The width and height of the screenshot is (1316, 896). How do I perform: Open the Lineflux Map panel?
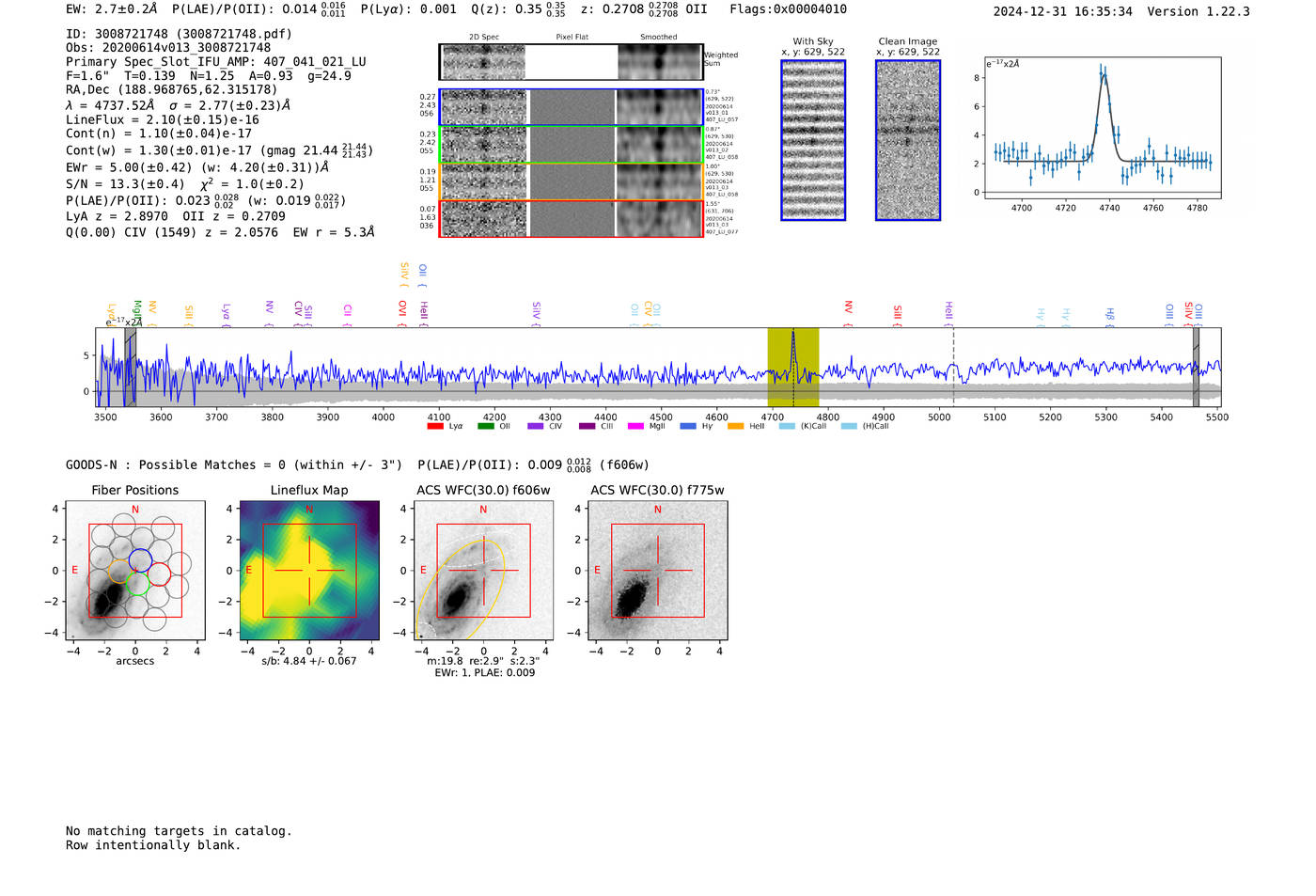[309, 570]
